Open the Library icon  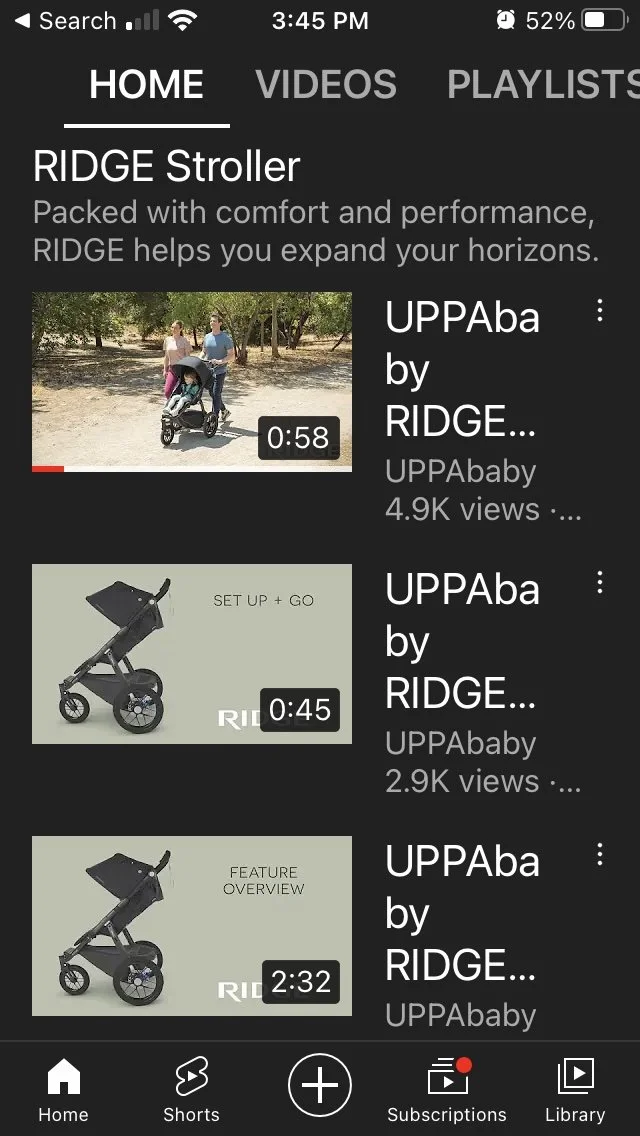tap(575, 1076)
